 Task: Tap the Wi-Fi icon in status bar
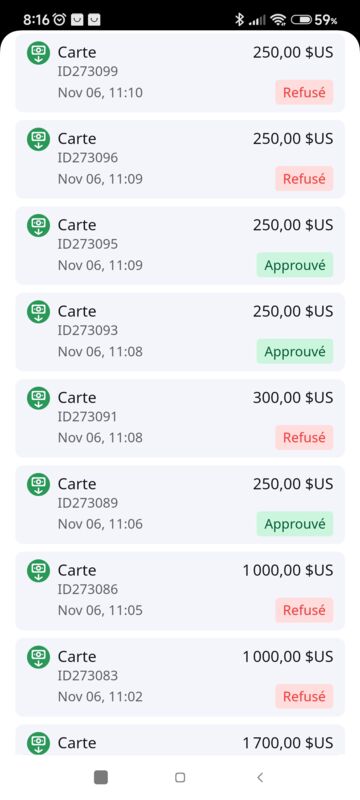[x=278, y=20]
